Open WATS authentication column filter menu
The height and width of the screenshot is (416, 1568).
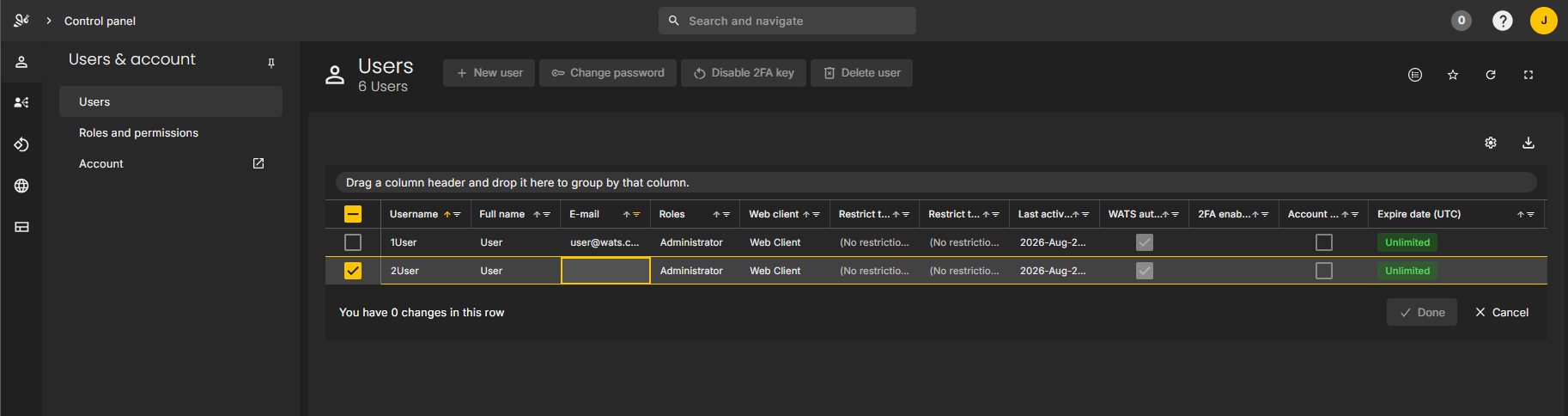[1175, 214]
